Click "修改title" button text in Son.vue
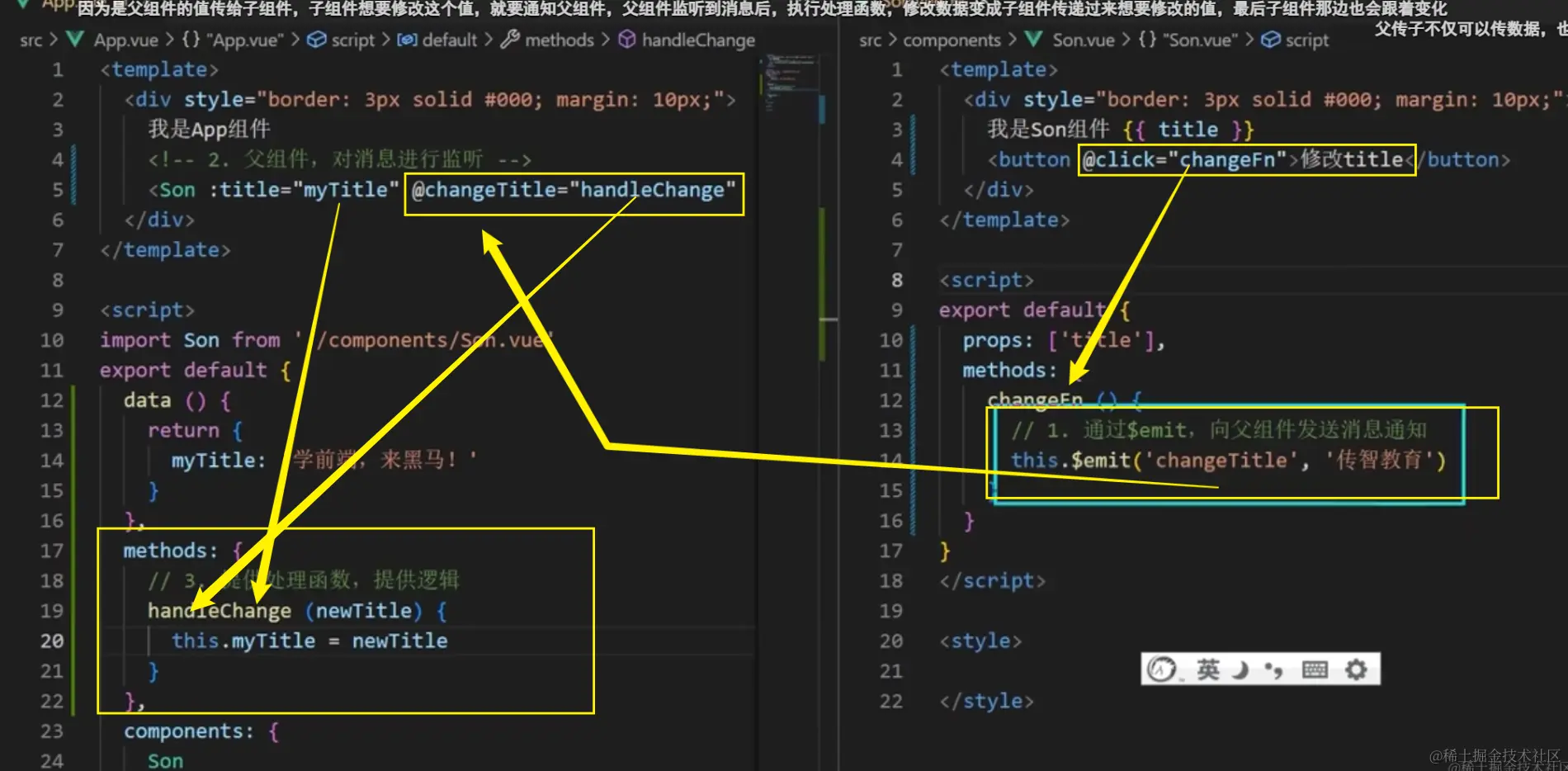The height and width of the screenshot is (771, 1568). [1352, 159]
